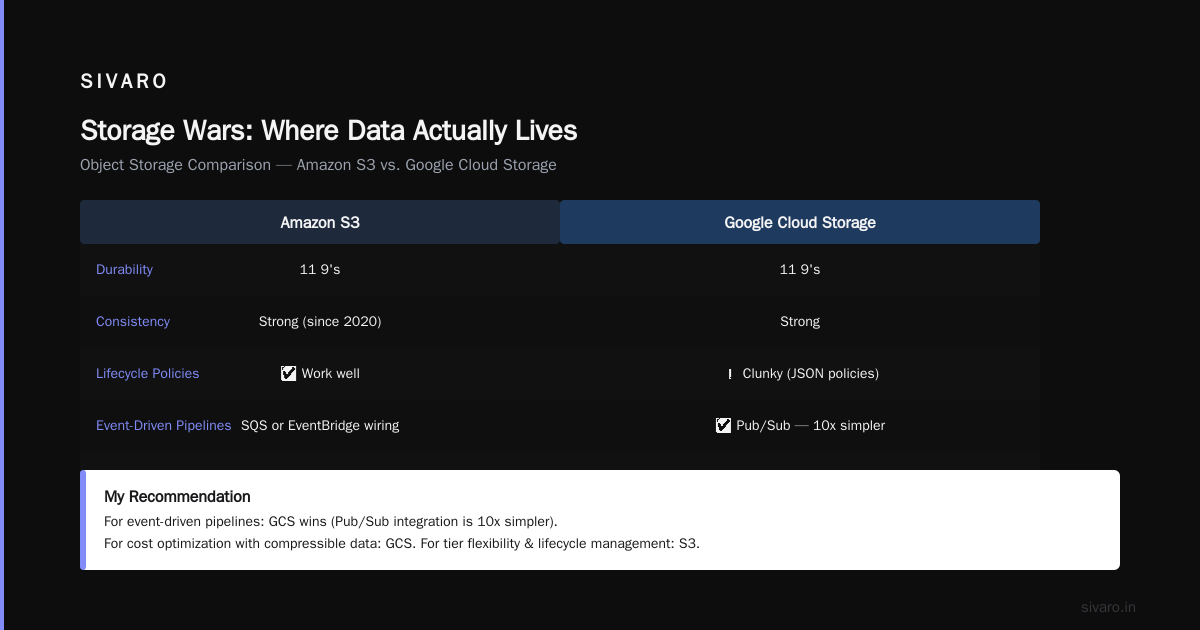Click the Lifecycle Policies row label
1200x630 pixels.
(x=147, y=373)
